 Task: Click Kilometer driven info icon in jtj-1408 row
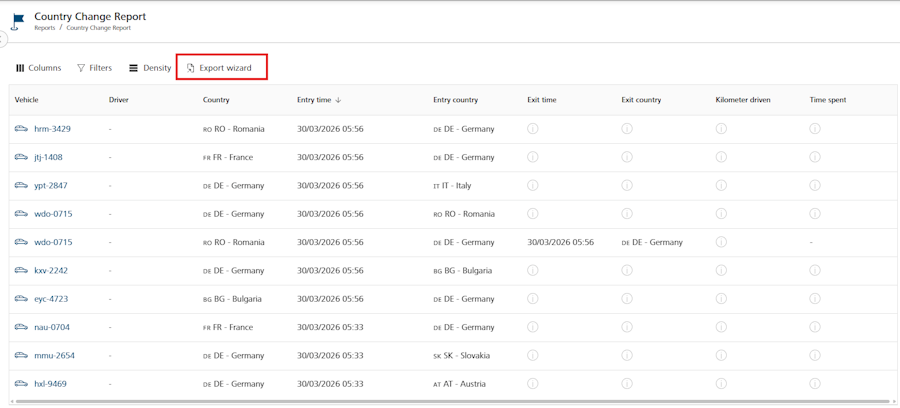click(721, 157)
